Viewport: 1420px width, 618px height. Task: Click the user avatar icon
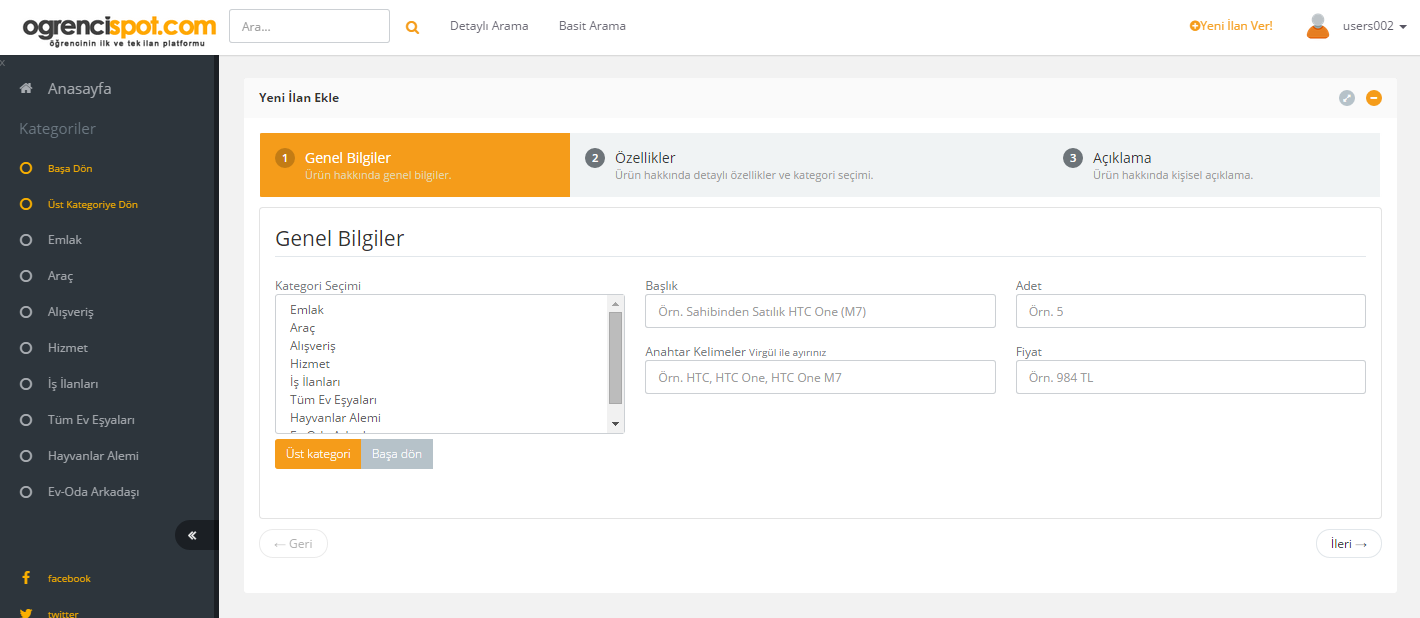pos(1318,26)
